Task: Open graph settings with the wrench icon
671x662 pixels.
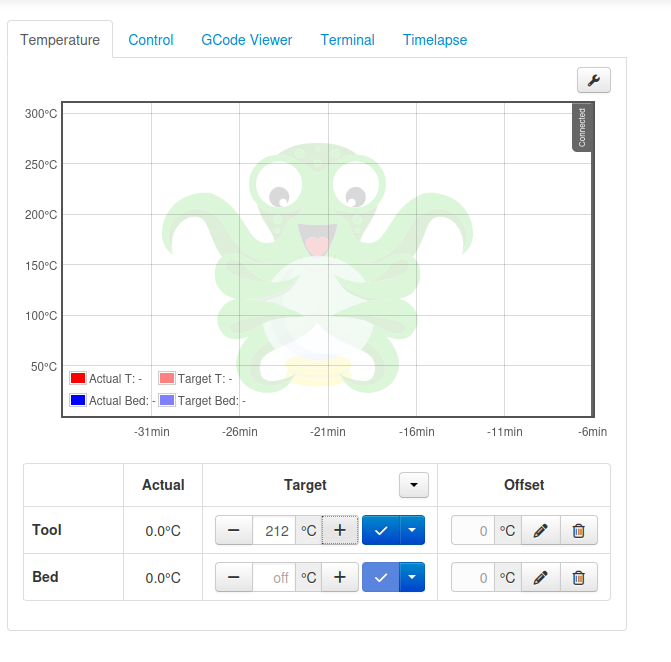Action: click(x=594, y=80)
